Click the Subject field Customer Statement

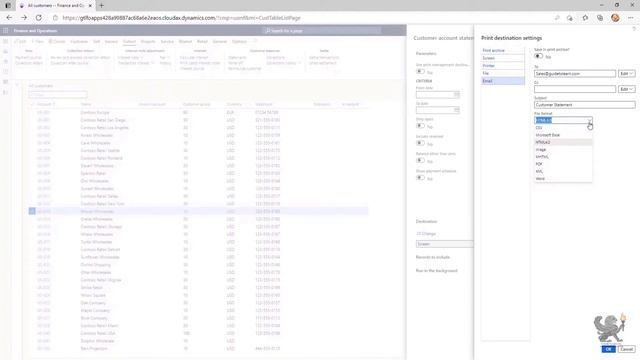584,105
